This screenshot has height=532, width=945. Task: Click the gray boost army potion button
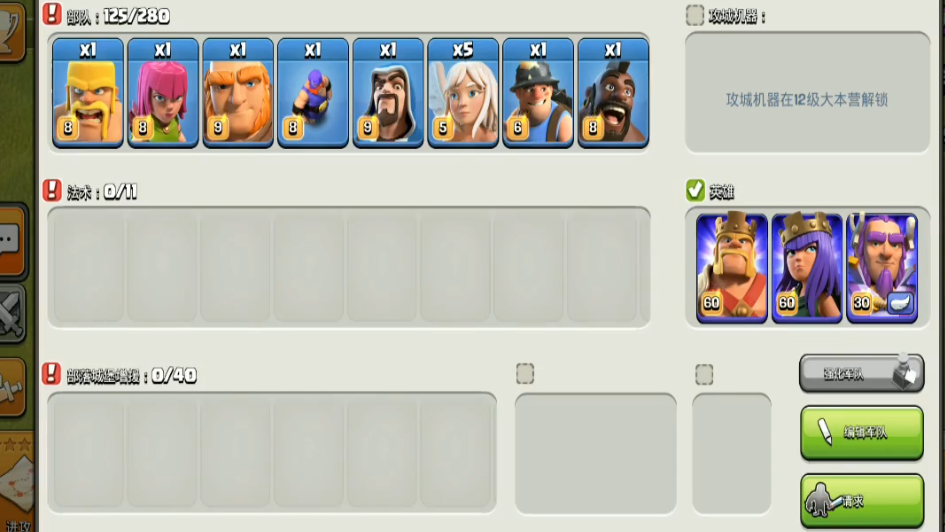point(862,374)
